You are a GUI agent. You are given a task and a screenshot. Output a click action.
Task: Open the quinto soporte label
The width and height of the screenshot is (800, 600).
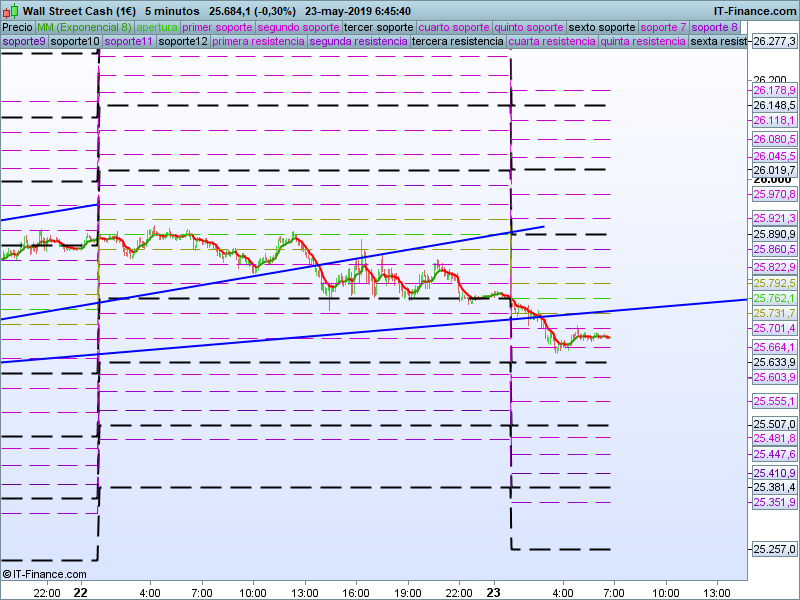[529, 27]
